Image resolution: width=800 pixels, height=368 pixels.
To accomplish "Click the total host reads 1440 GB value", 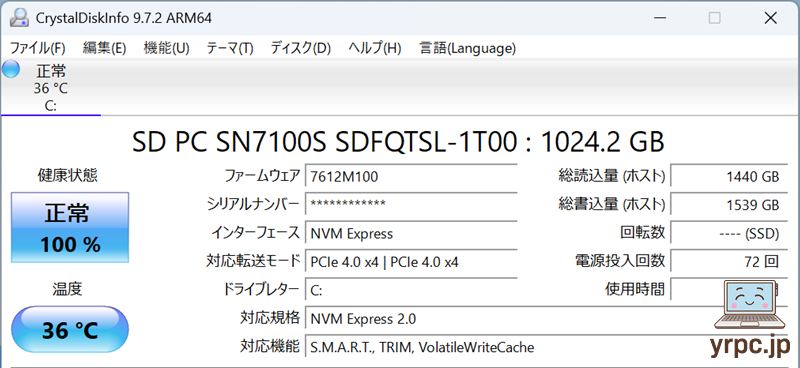I will (729, 177).
